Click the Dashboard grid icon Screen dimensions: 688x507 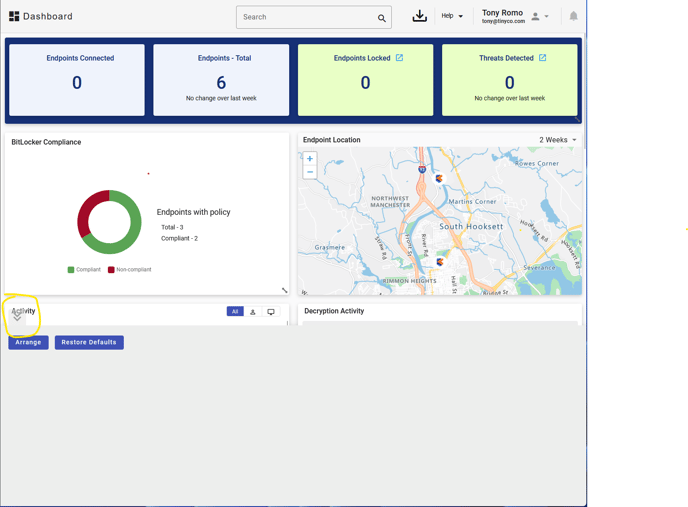click(x=14, y=17)
